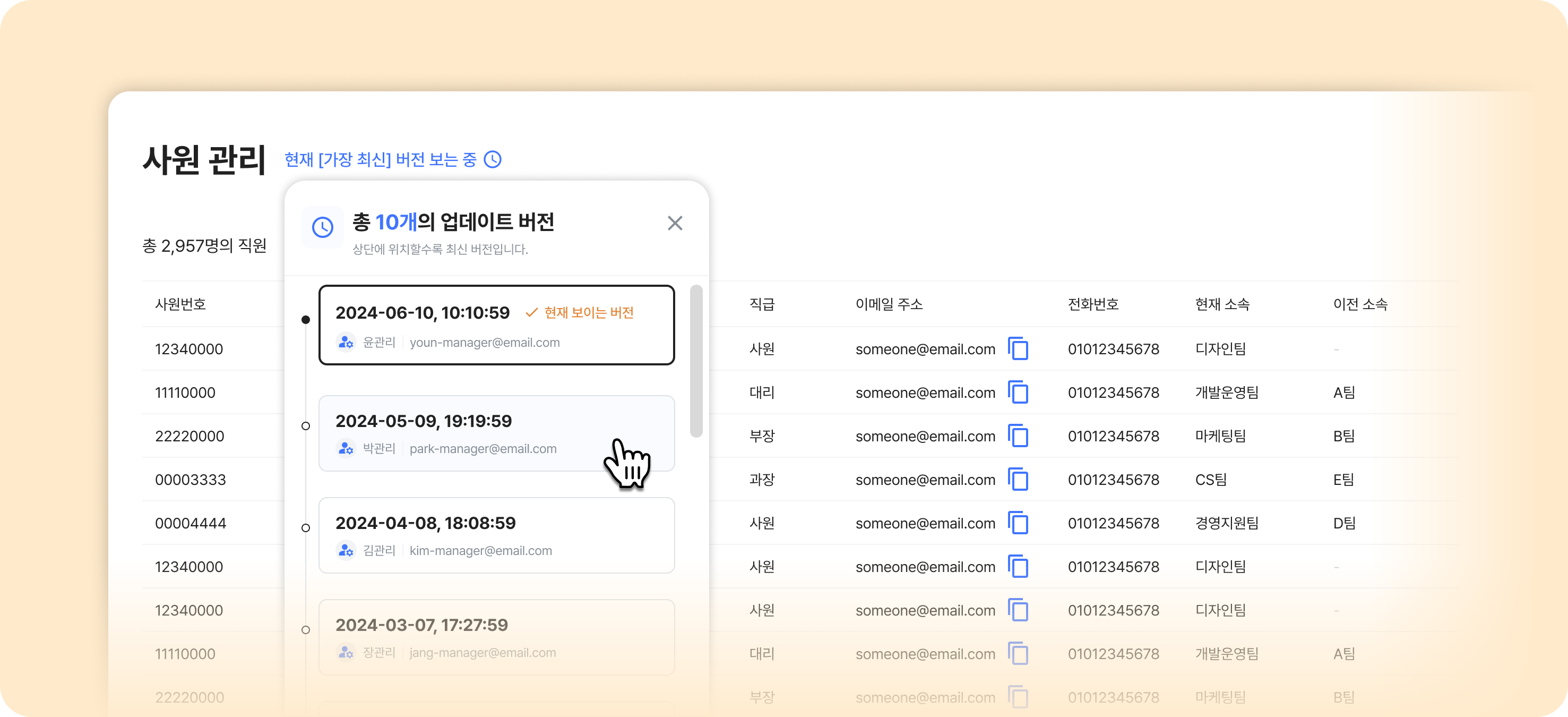1568x717 pixels.
Task: Open the 2024-03-07, 17:27:59 version
Action: coord(496,637)
